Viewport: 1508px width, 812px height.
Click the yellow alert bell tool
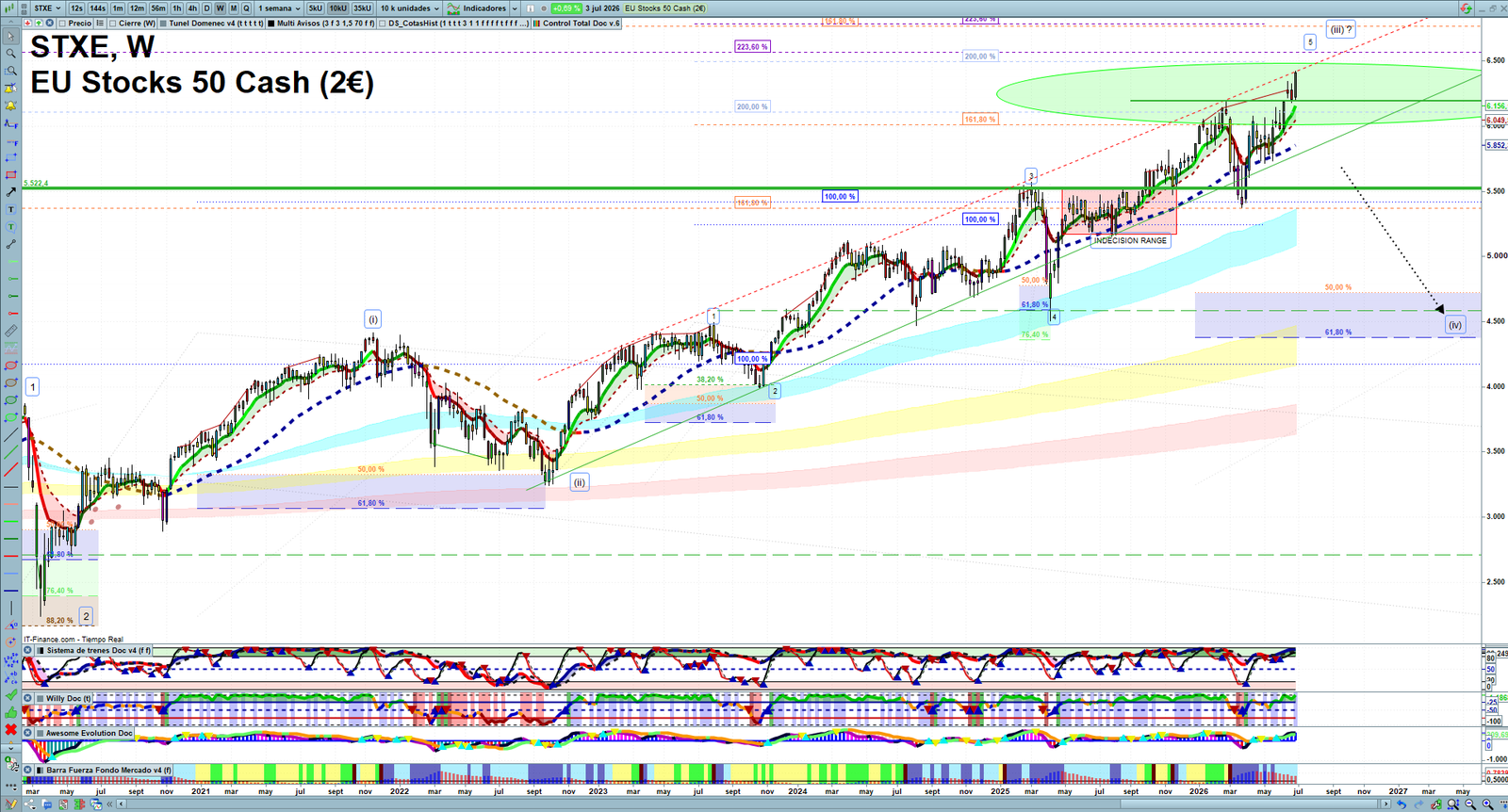[x=10, y=106]
